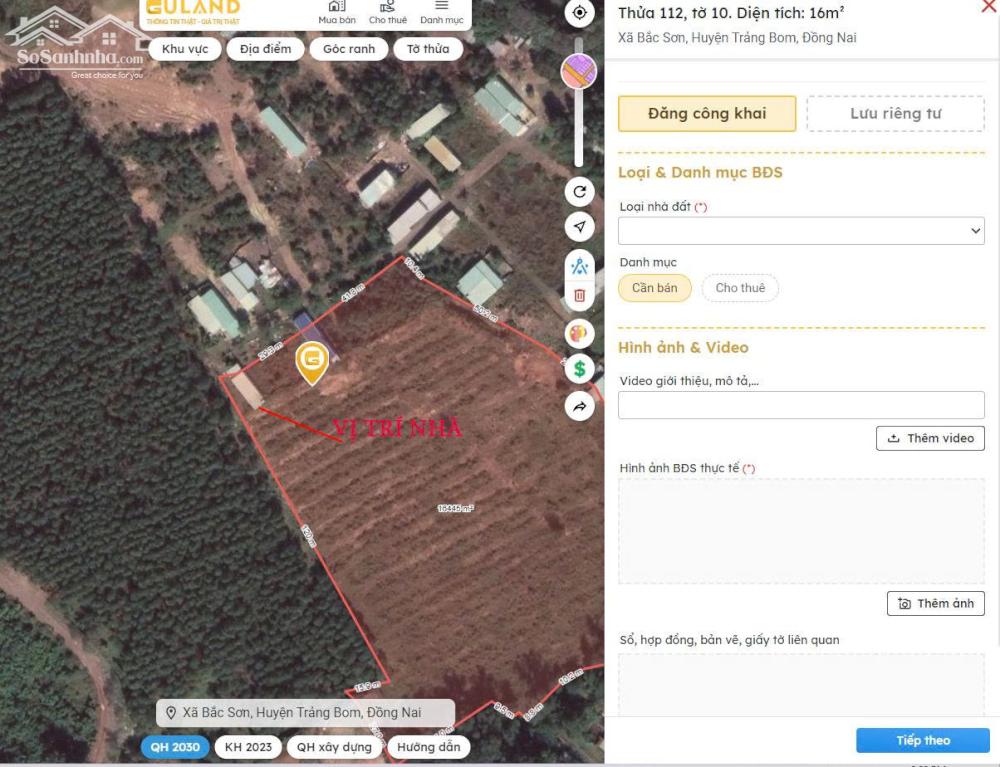
Task: Toggle the QH 2030 planning layer
Action: coord(175,747)
